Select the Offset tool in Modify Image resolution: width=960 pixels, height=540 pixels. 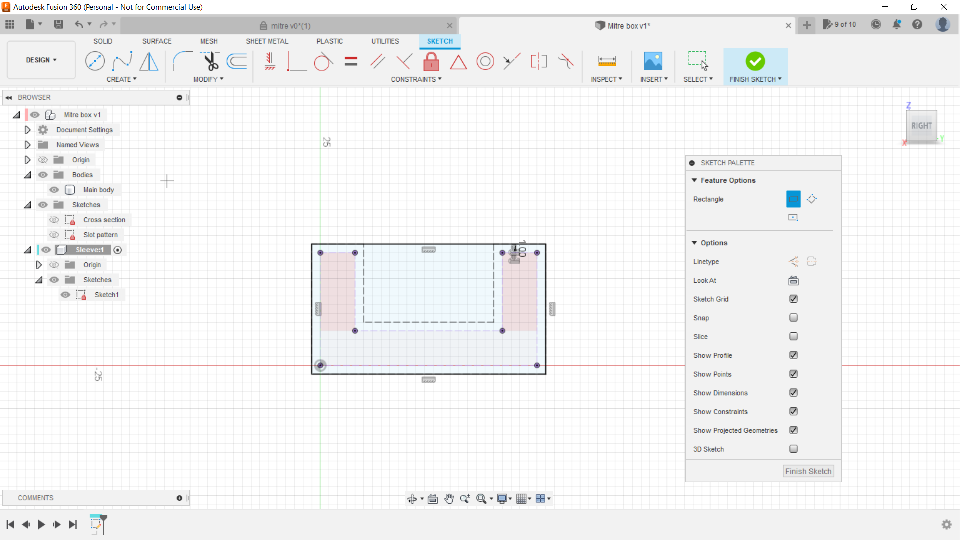pos(237,62)
